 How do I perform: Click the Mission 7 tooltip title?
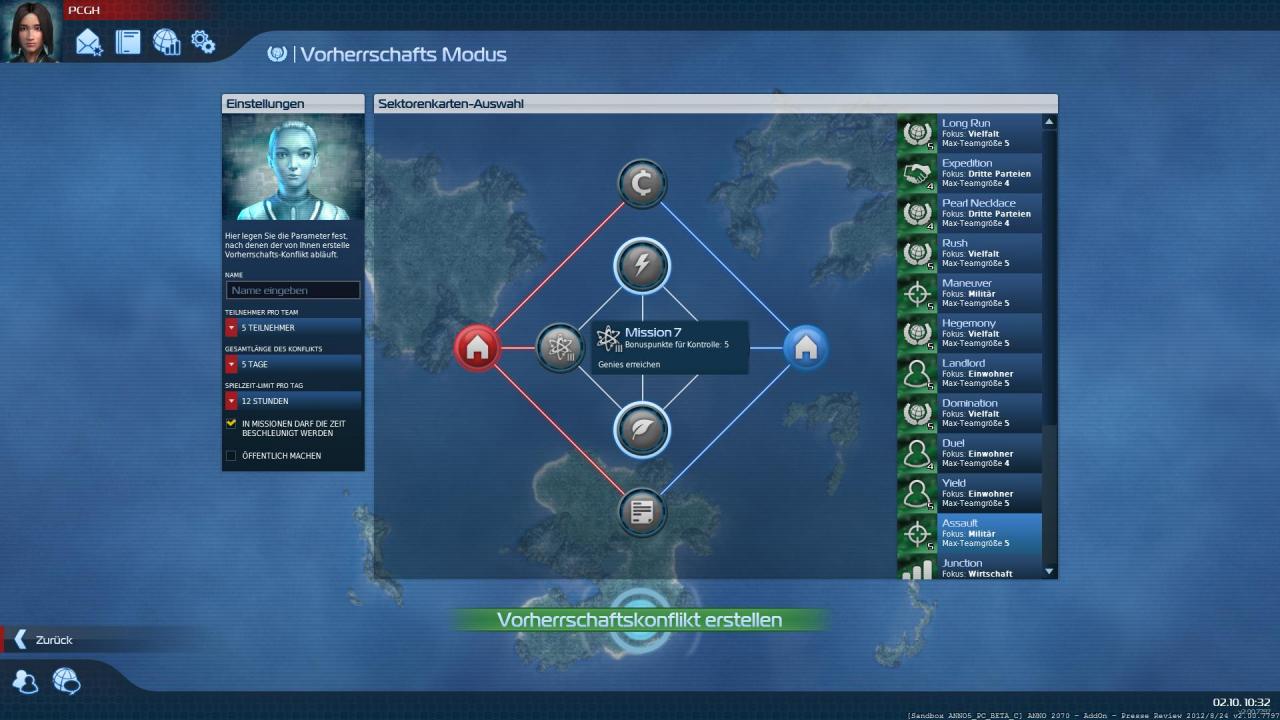coord(653,332)
